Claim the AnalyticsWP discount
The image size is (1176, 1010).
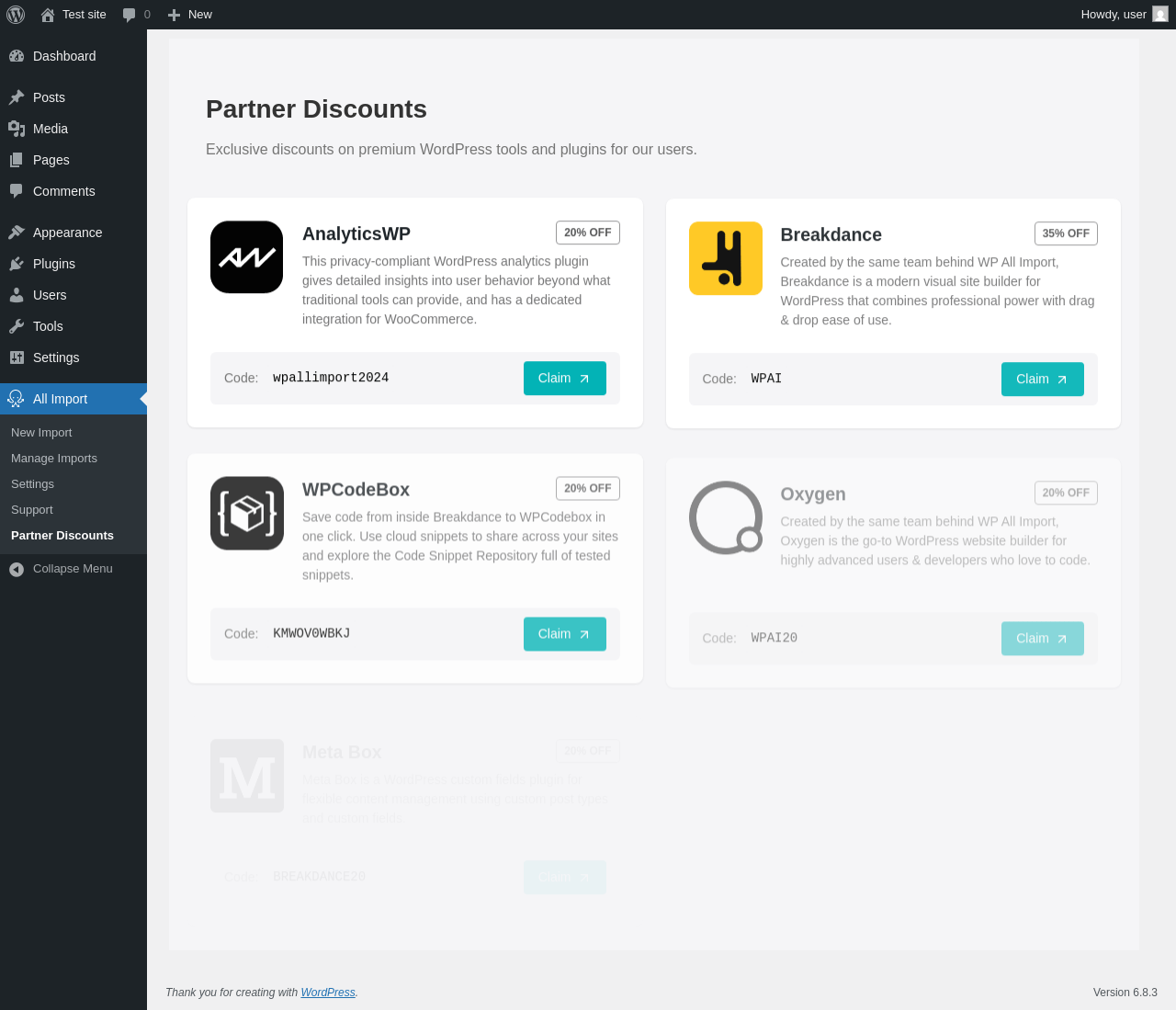click(565, 379)
